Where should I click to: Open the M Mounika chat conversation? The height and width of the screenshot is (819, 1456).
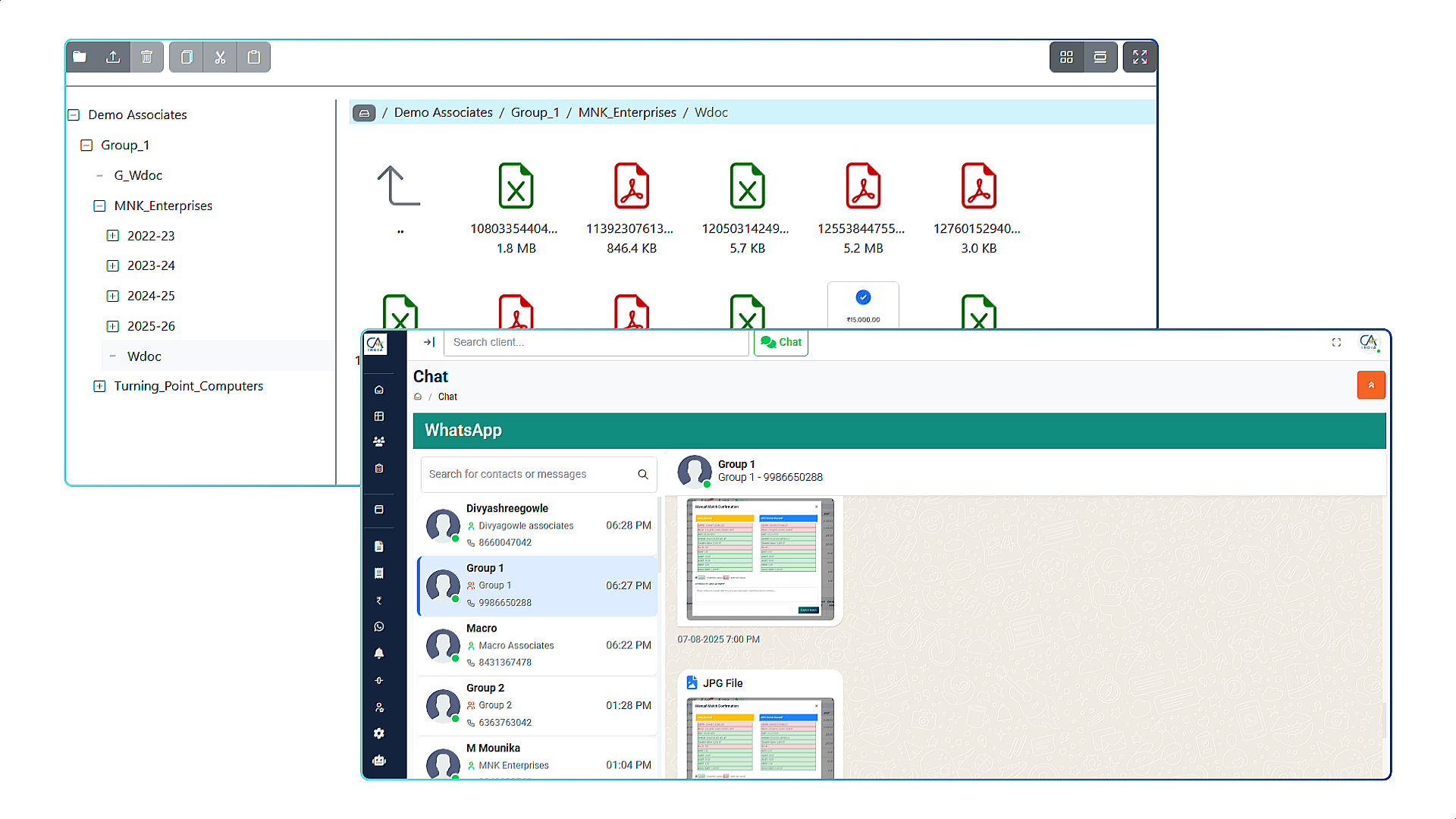point(538,758)
